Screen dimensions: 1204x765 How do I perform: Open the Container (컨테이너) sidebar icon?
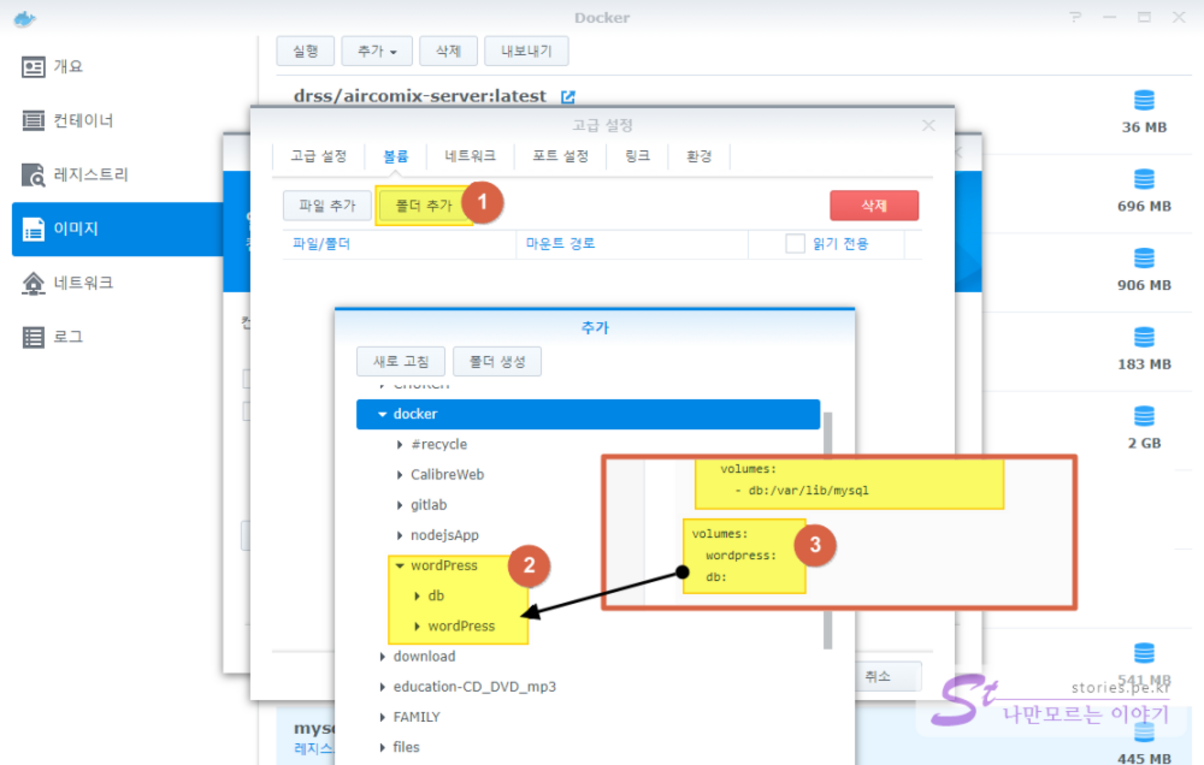point(34,121)
